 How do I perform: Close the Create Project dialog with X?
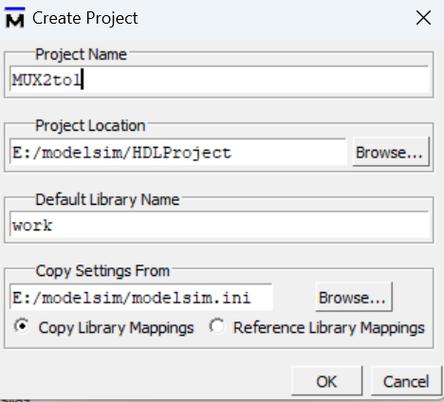(423, 17)
